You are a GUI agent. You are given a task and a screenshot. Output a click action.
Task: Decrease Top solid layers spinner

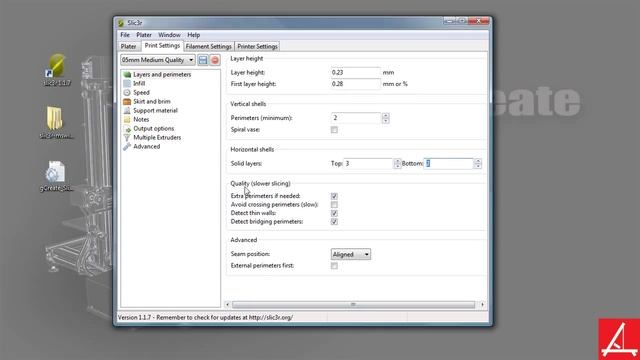pos(397,166)
